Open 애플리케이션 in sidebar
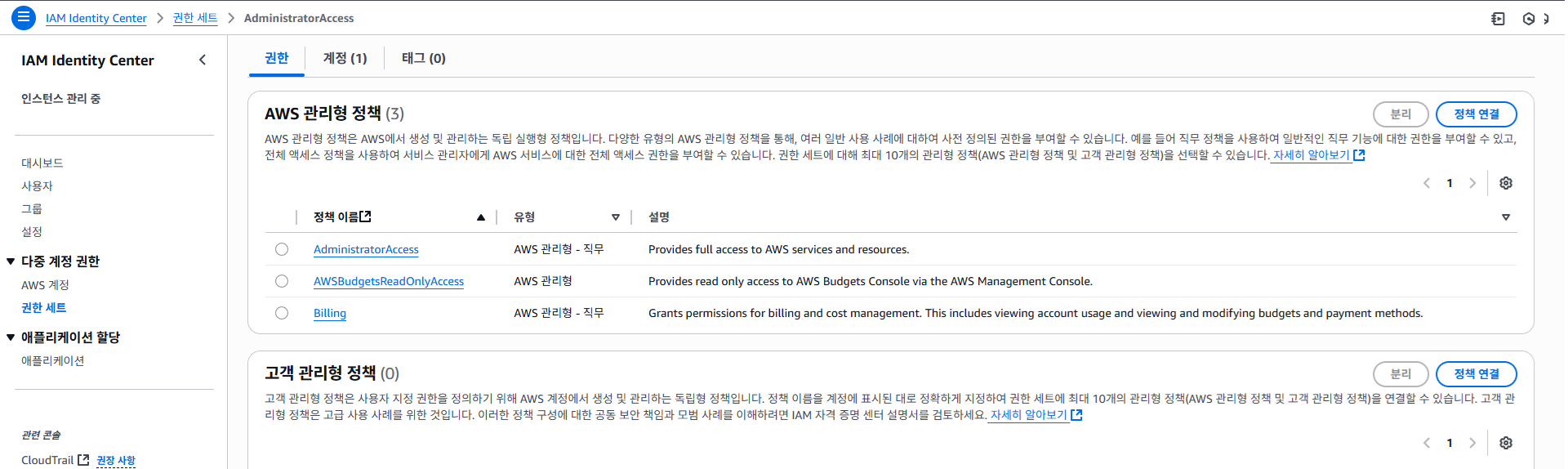1568x469 pixels. (x=52, y=361)
